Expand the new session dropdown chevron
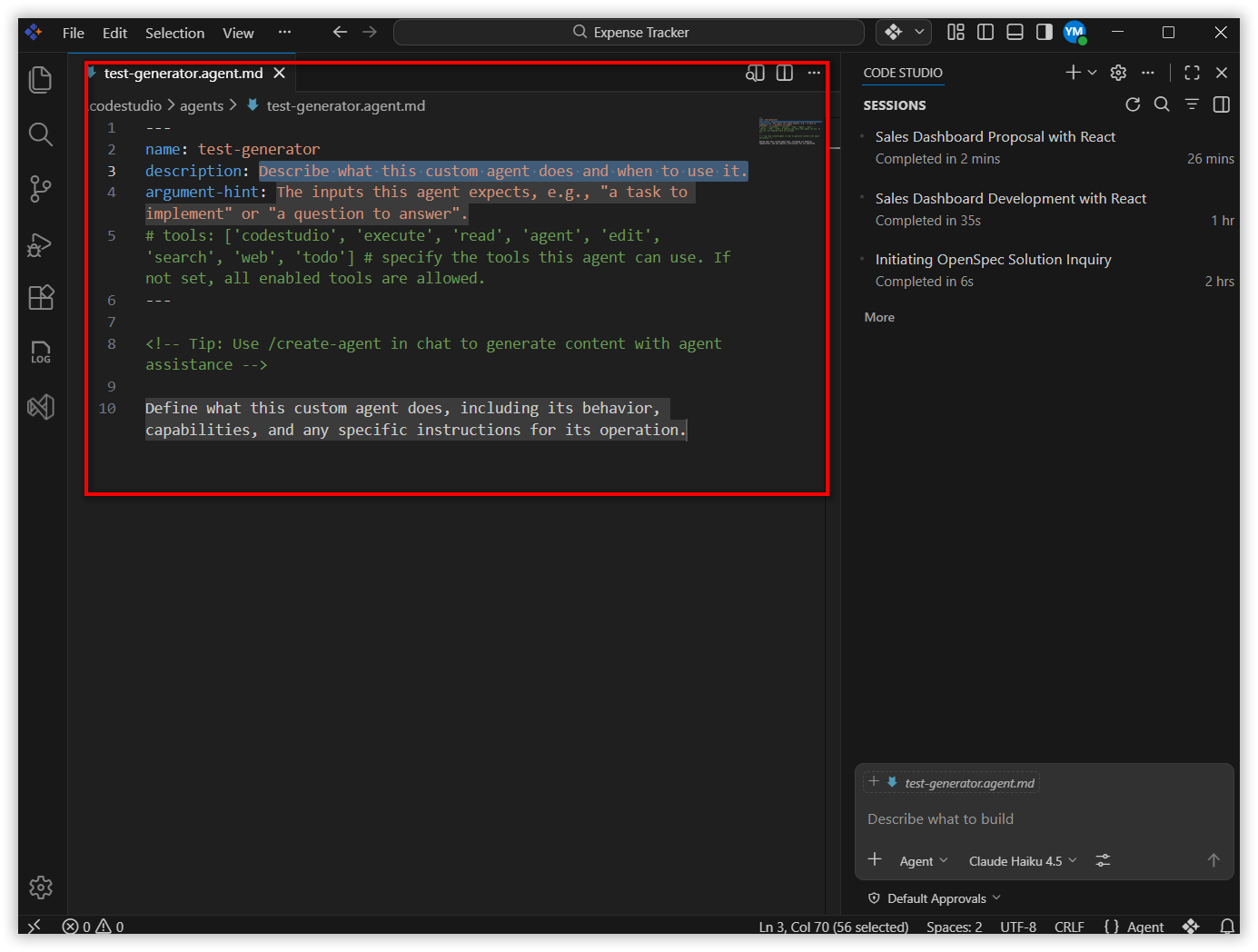 pyautogui.click(x=1093, y=73)
